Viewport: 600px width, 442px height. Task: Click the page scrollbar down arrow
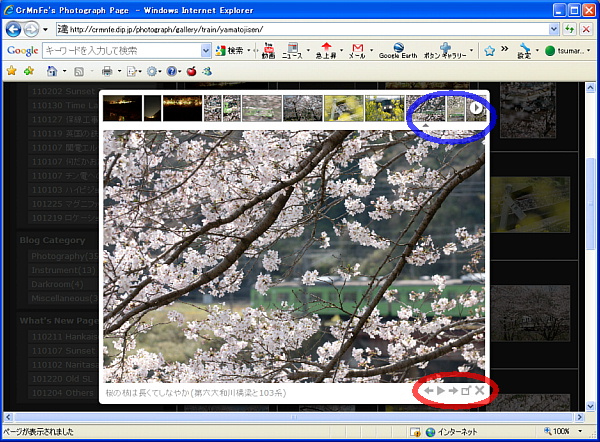tap(592, 415)
